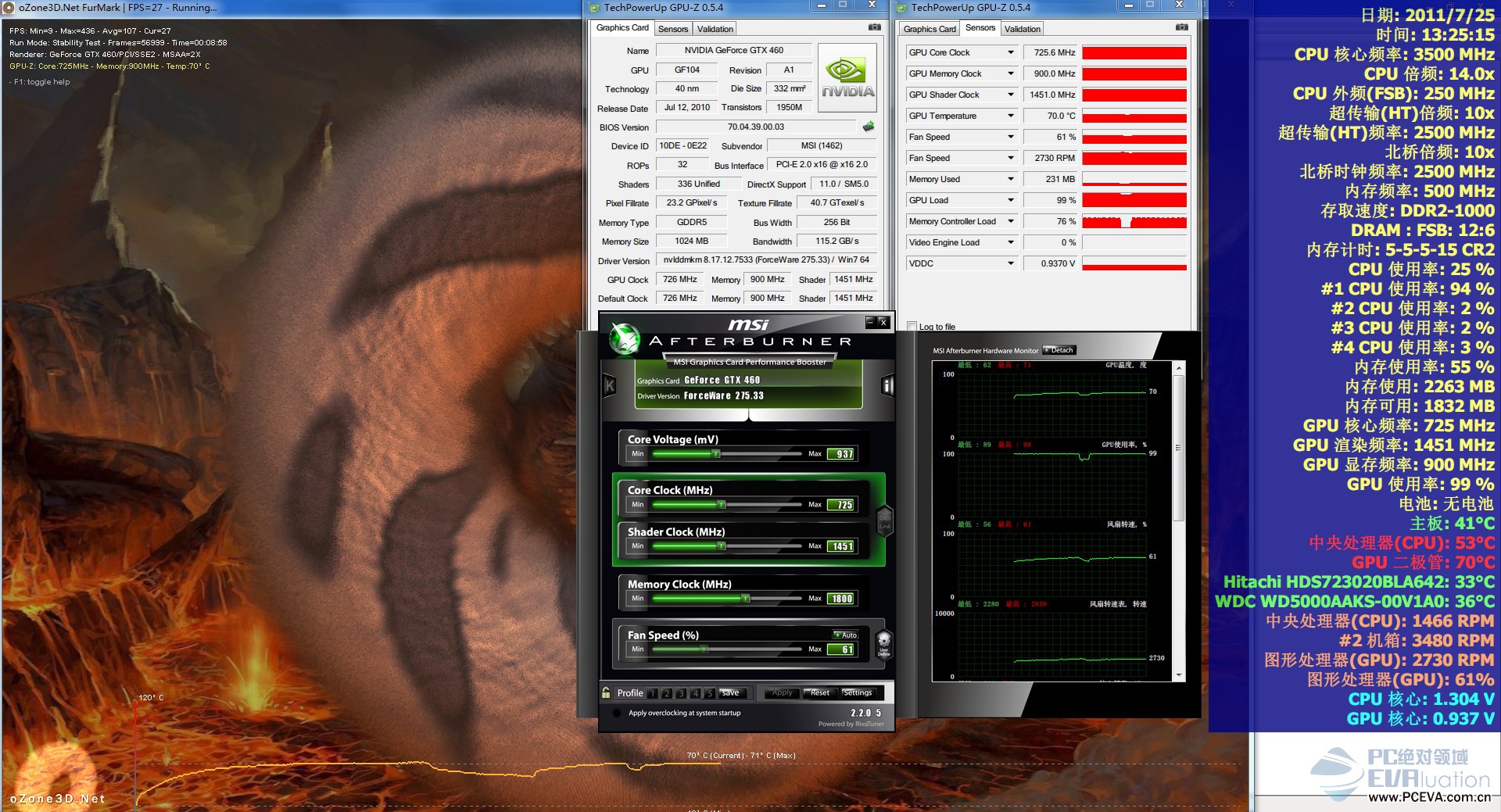Open the GPU Temperature sensor dropdown
Screen dimensions: 1501x812
point(1011,116)
